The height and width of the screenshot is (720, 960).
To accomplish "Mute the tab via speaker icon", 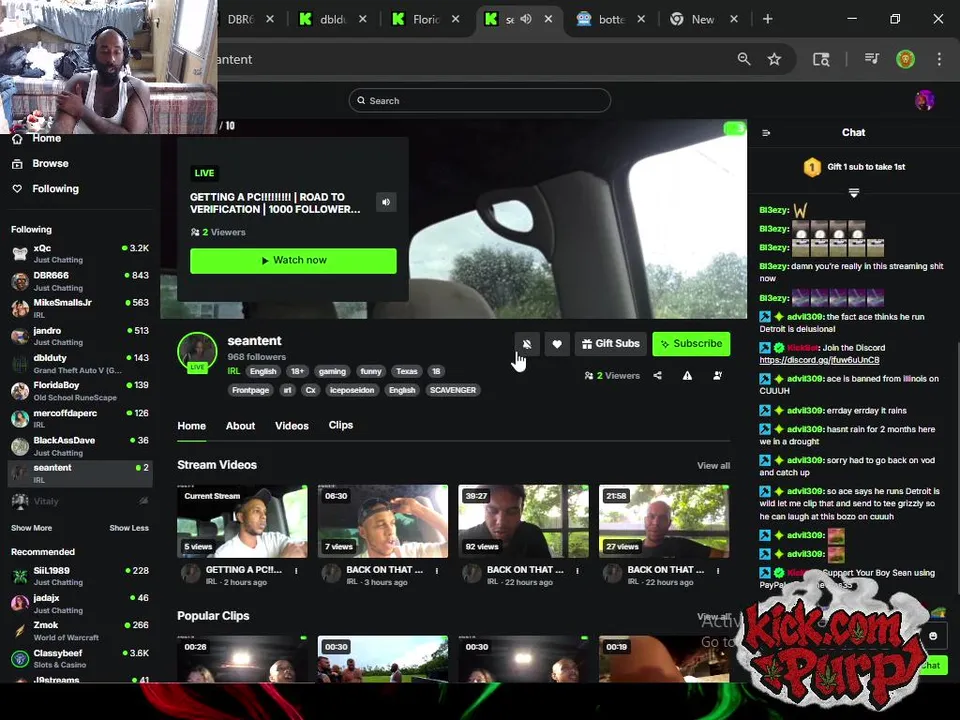I will click(526, 19).
